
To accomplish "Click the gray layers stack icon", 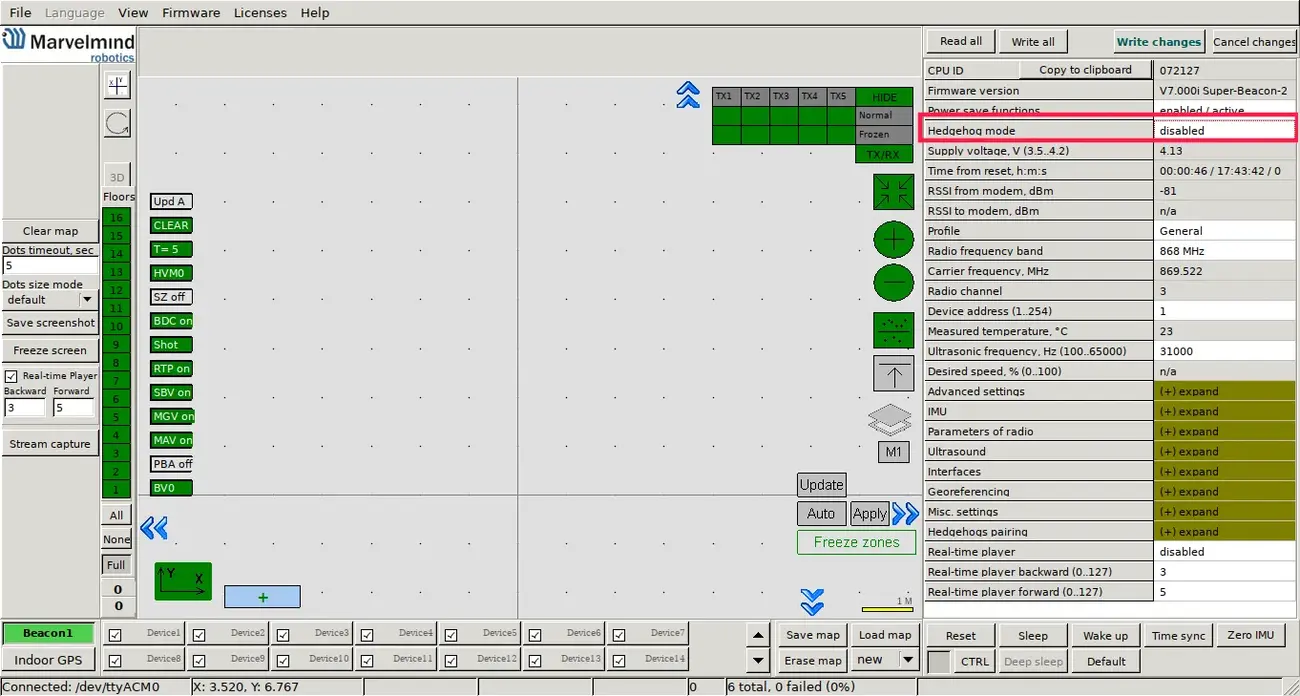I will click(x=890, y=419).
